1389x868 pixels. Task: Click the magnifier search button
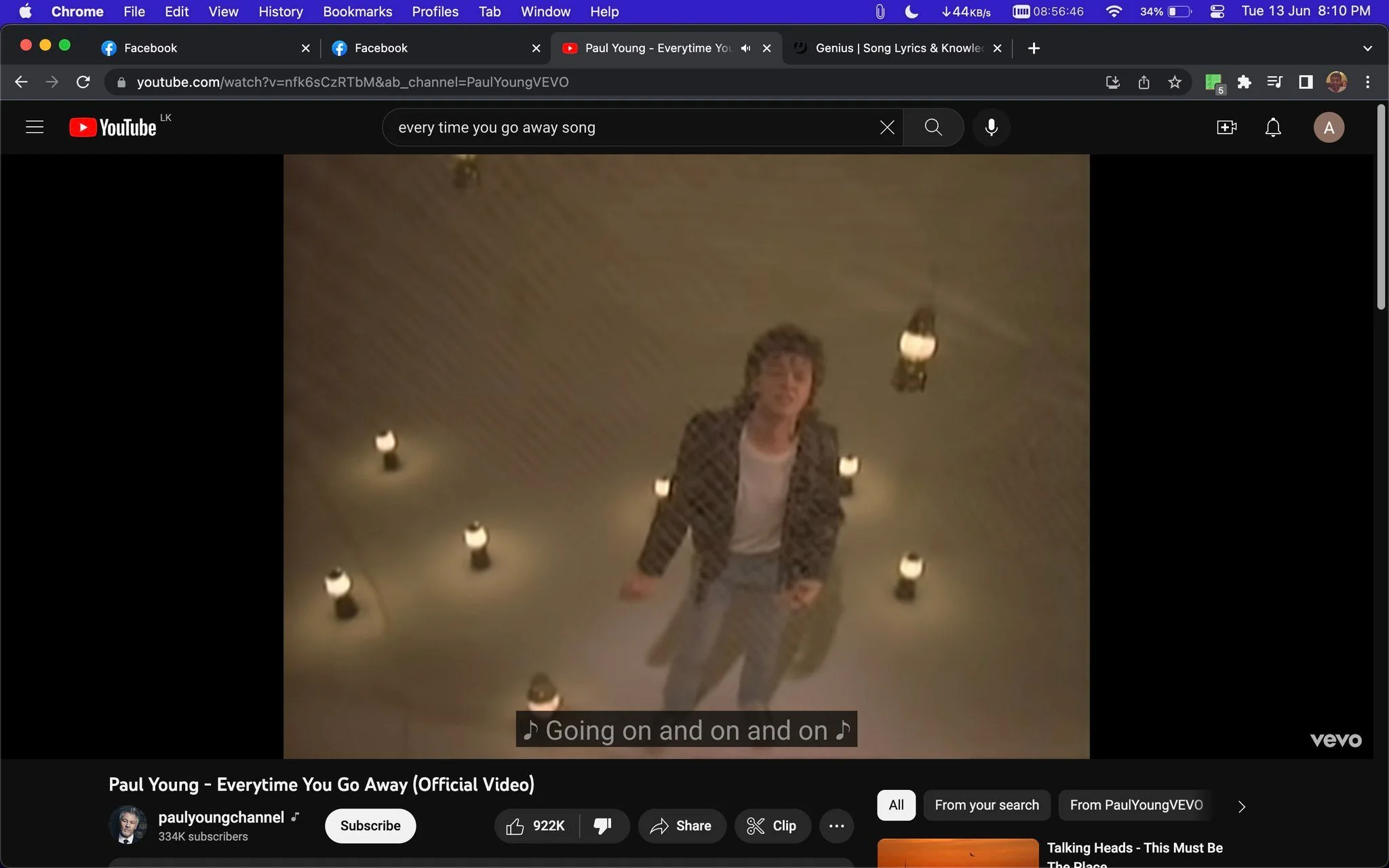click(933, 127)
